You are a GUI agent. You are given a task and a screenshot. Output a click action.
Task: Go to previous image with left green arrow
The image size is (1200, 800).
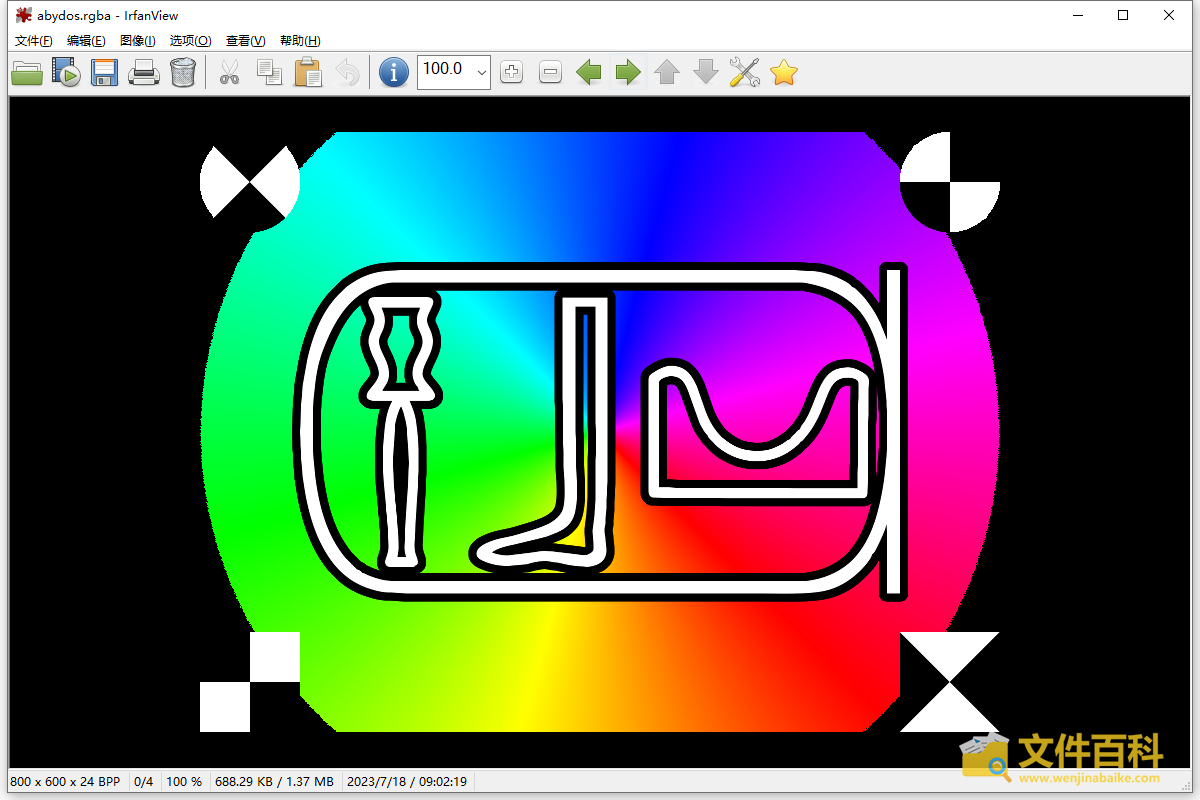point(589,72)
